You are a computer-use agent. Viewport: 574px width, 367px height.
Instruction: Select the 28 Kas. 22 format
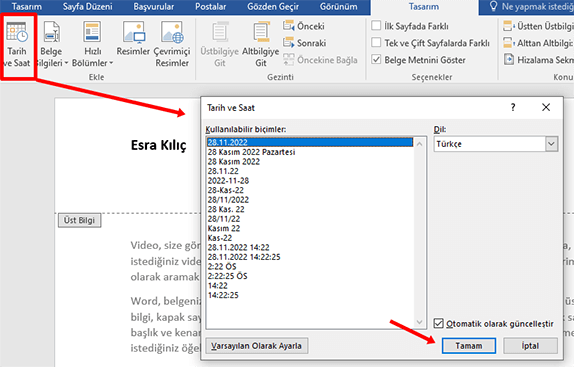click(x=310, y=209)
